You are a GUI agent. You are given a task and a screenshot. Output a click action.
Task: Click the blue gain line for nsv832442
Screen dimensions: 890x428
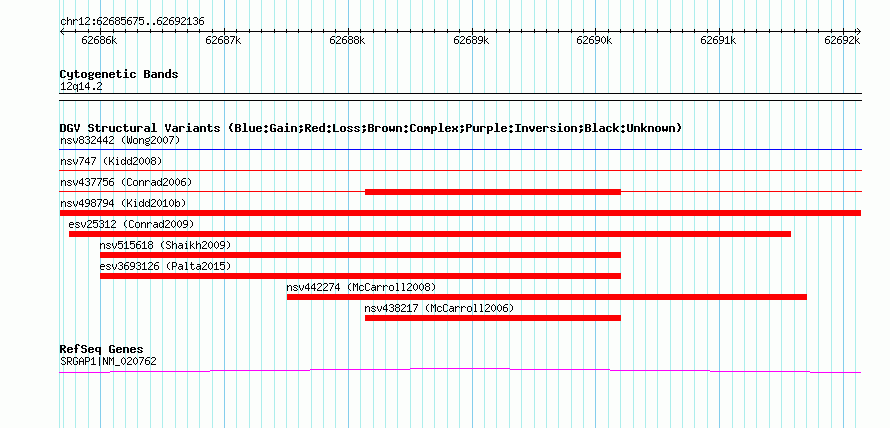[x=460, y=150]
